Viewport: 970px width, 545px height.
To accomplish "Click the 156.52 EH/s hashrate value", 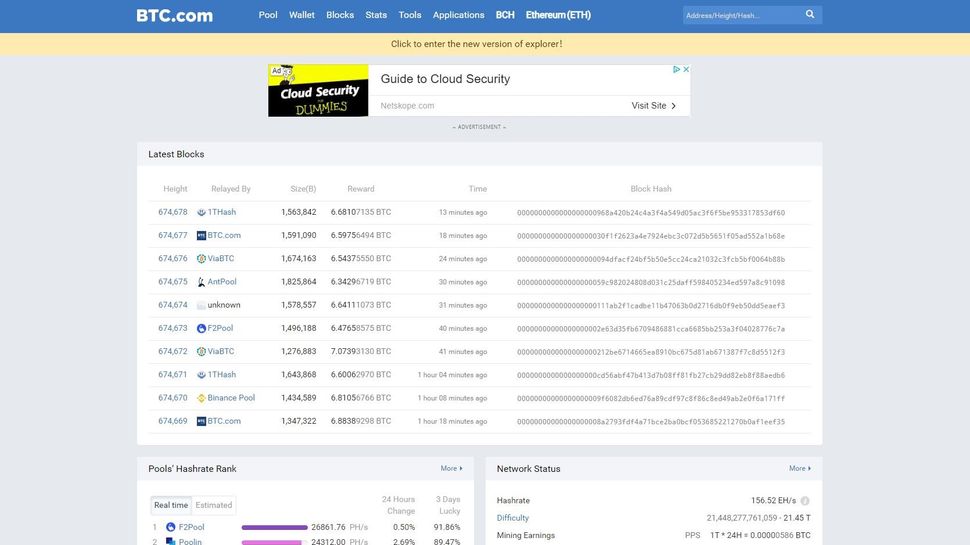I will pyautogui.click(x=773, y=500).
